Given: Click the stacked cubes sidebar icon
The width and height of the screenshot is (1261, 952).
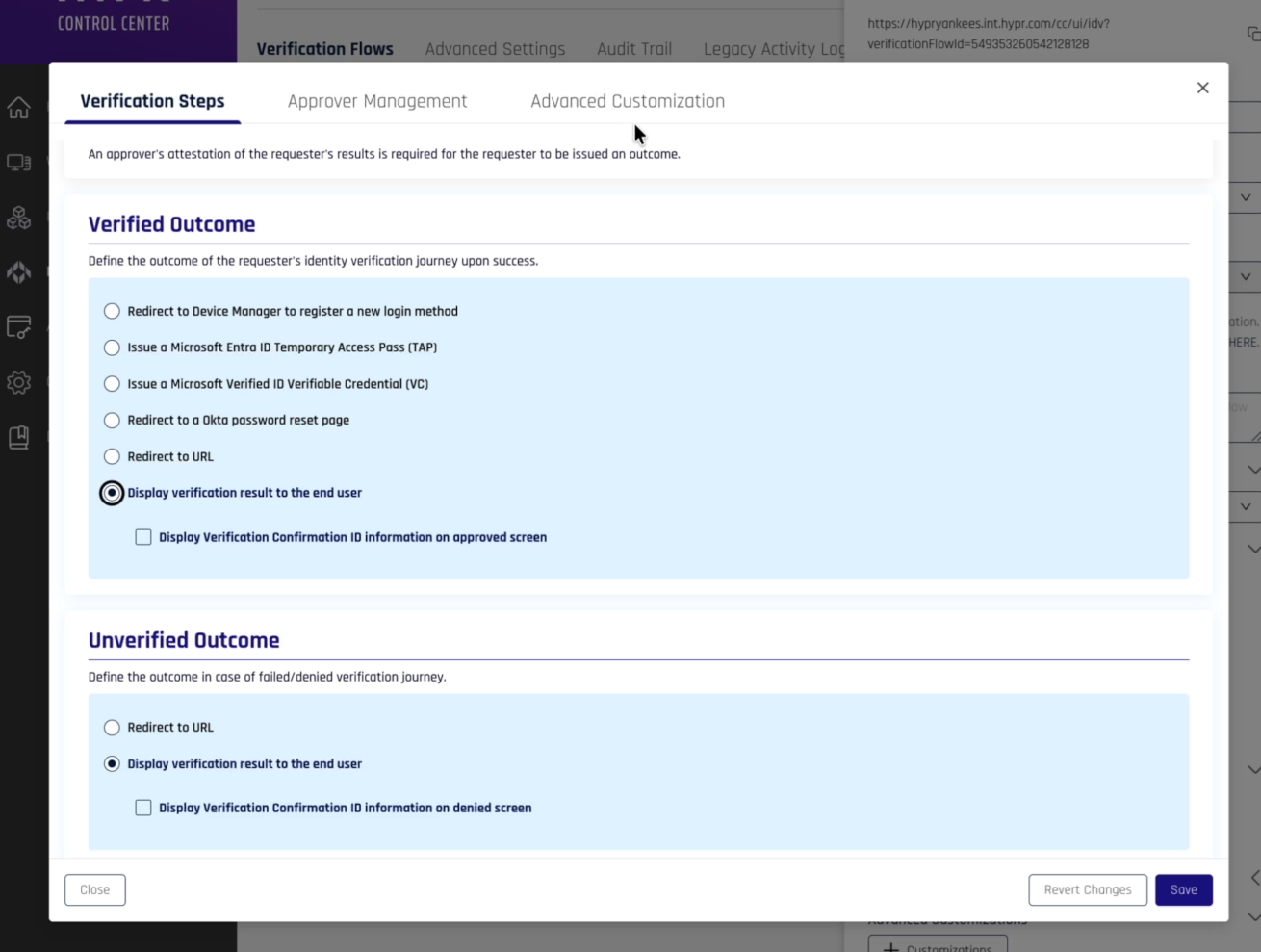Looking at the screenshot, I should pyautogui.click(x=18, y=218).
